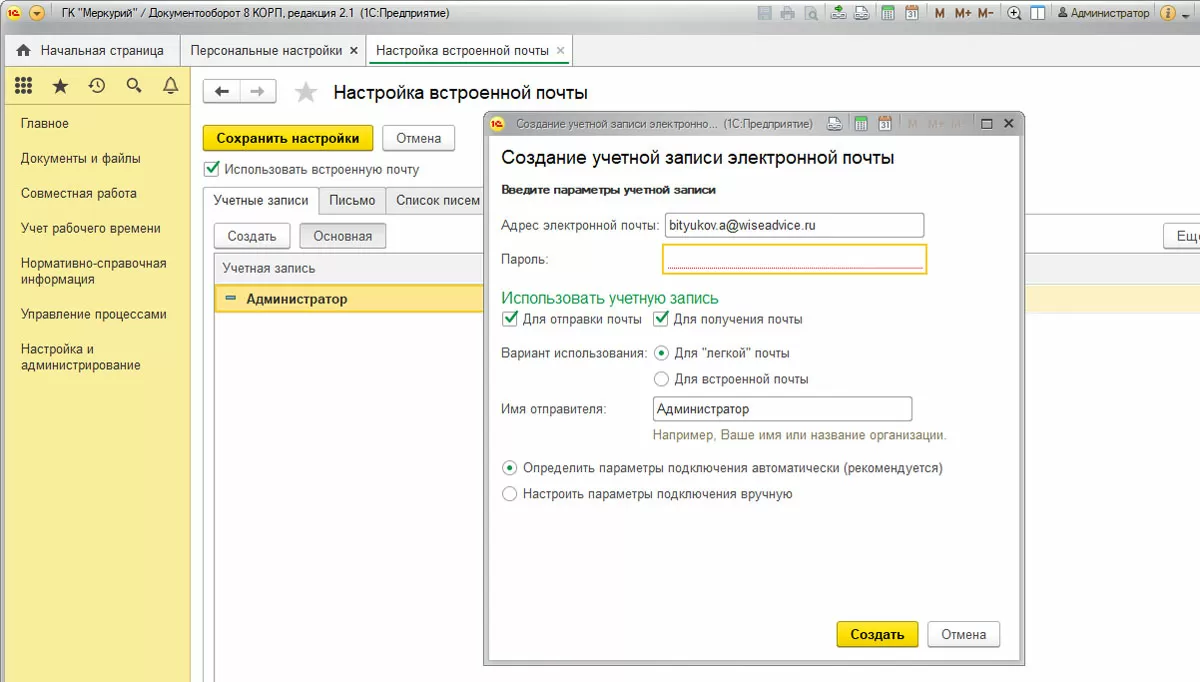Click the Get Link icon with green arrow
The width and height of the screenshot is (1200, 682).
coord(838,14)
